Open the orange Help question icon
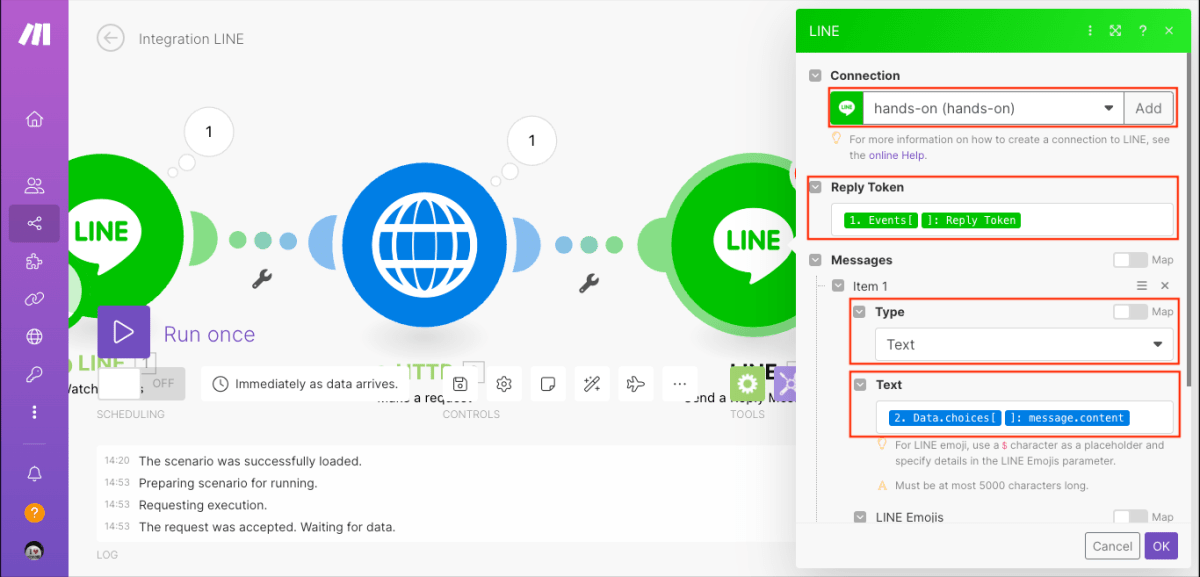 (x=34, y=513)
